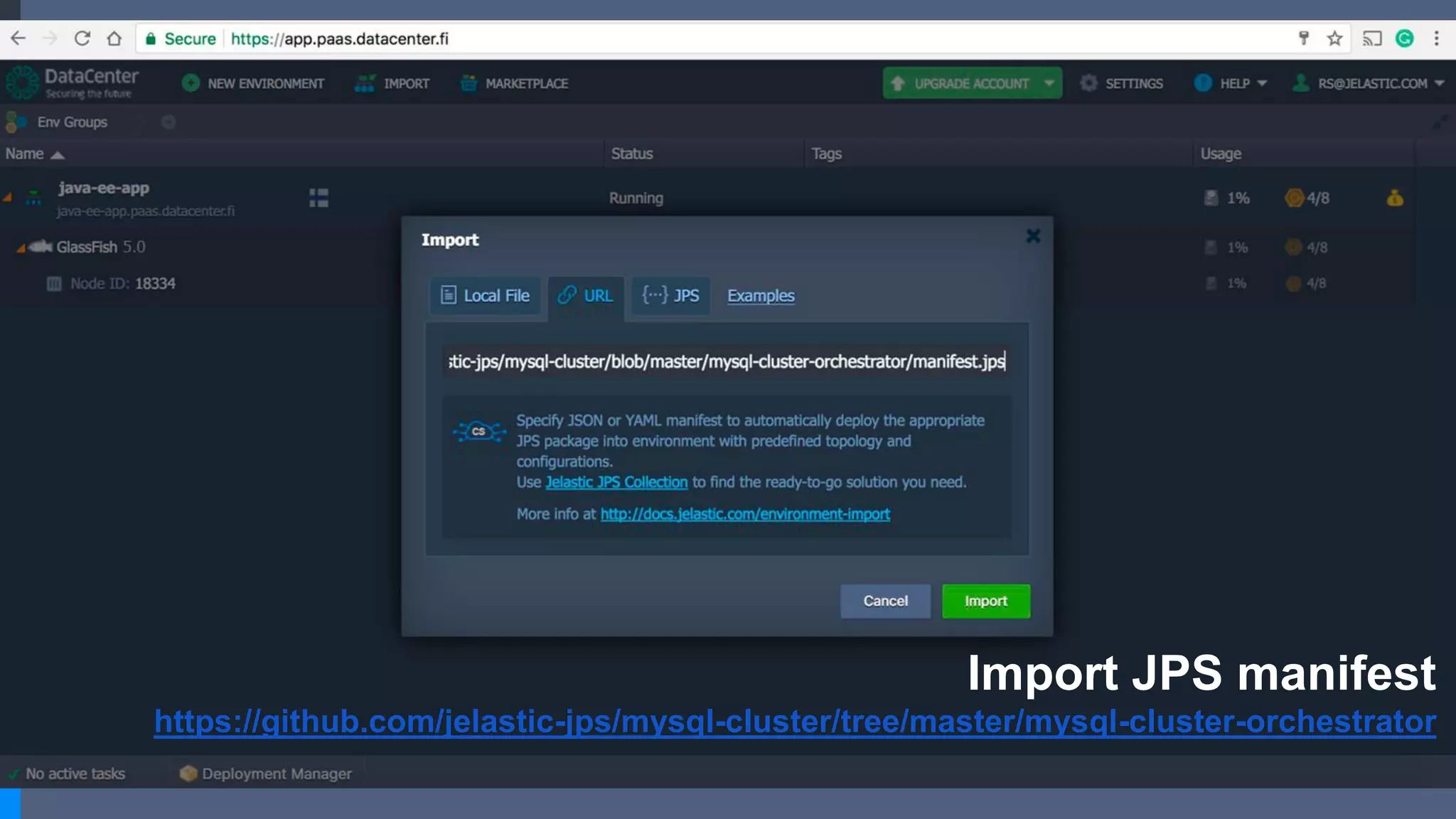Click the java-ee-app disk usage 1% icon
Viewport: 1456px width, 819px height.
pyautogui.click(x=1211, y=198)
